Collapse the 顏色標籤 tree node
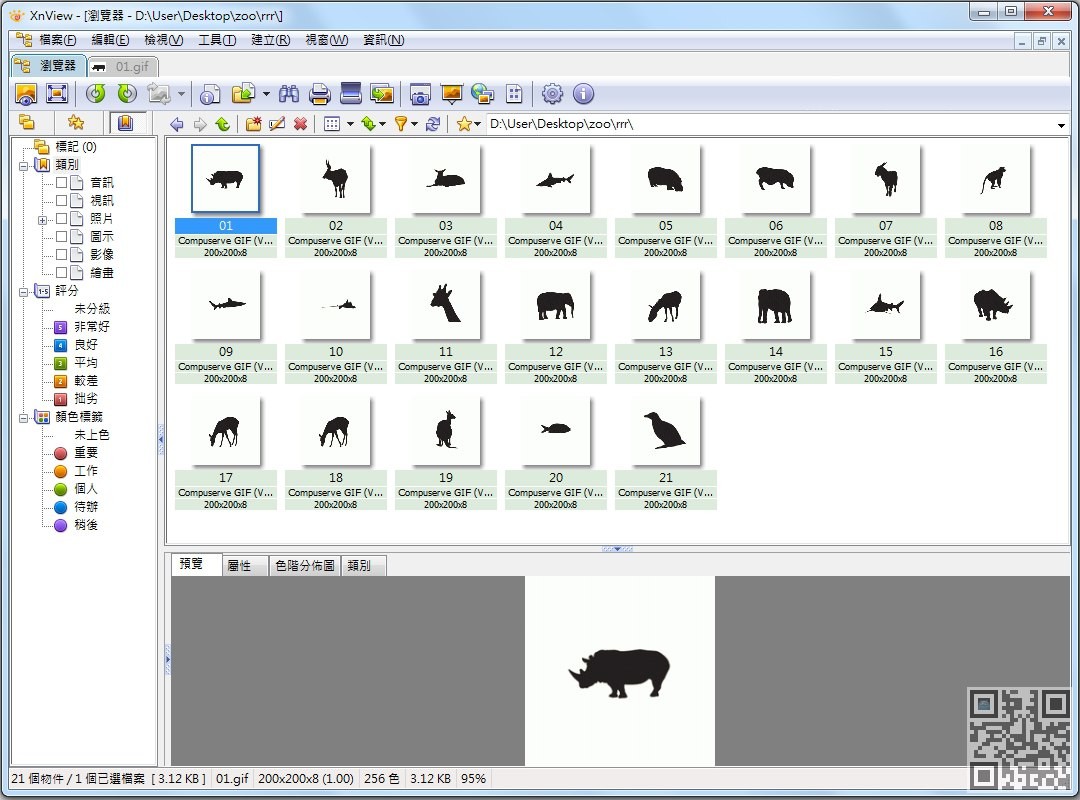Viewport: 1080px width, 800px height. pyautogui.click(x=23, y=418)
